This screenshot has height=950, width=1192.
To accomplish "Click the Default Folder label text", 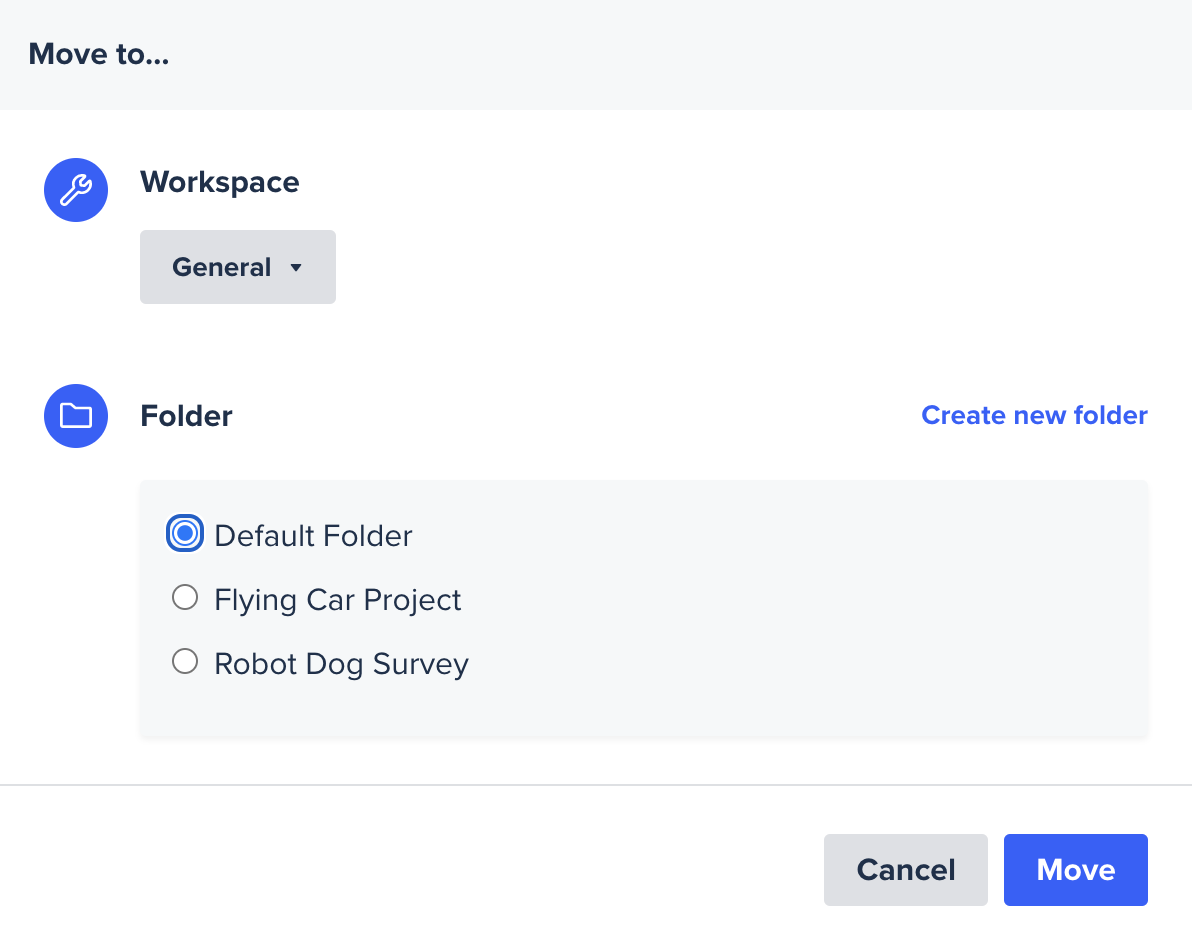I will pyautogui.click(x=313, y=536).
